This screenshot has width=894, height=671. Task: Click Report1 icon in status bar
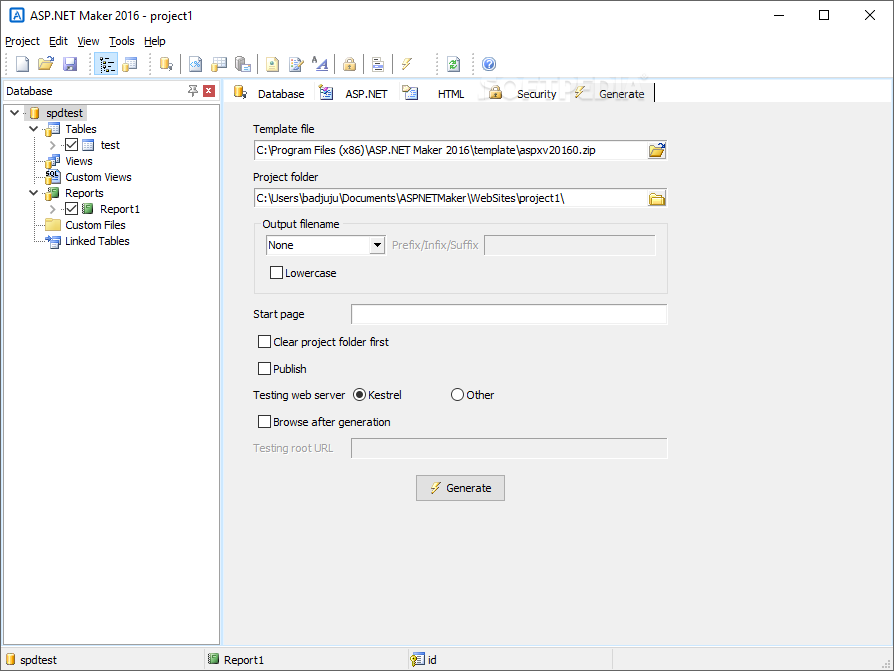click(x=213, y=659)
